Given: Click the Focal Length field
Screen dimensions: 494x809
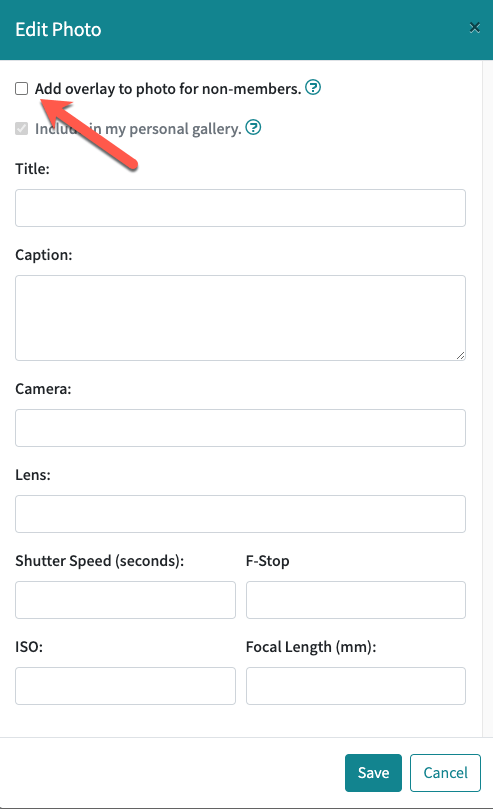Looking at the screenshot, I should (x=356, y=686).
